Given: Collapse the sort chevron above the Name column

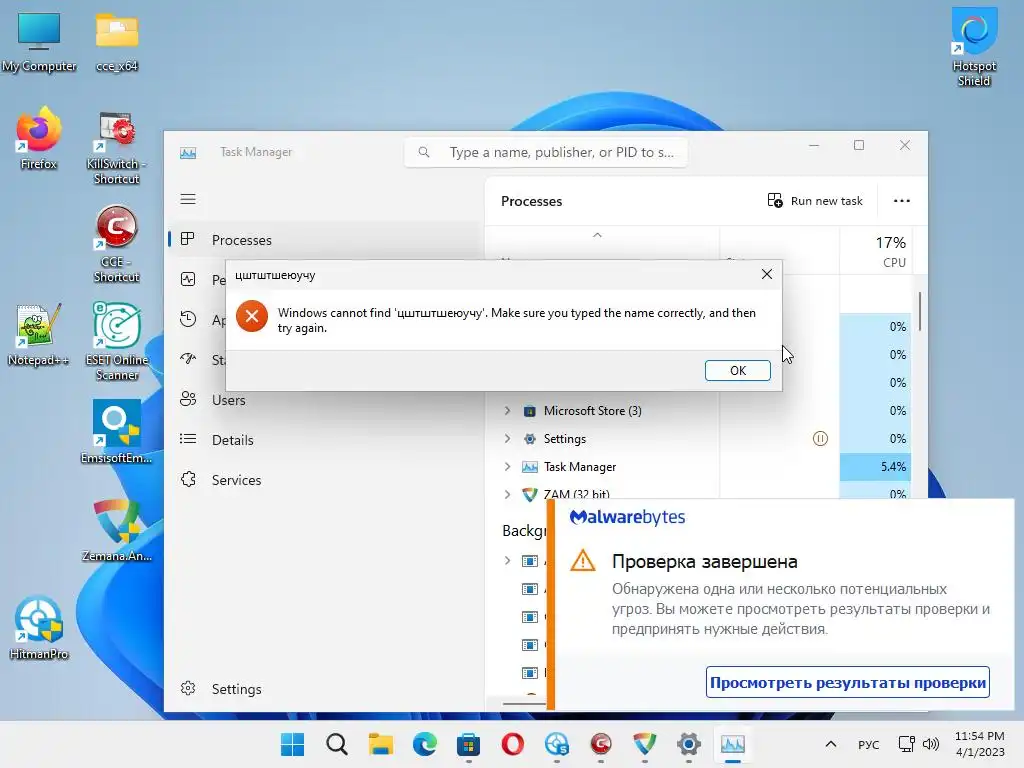Looking at the screenshot, I should [x=597, y=235].
